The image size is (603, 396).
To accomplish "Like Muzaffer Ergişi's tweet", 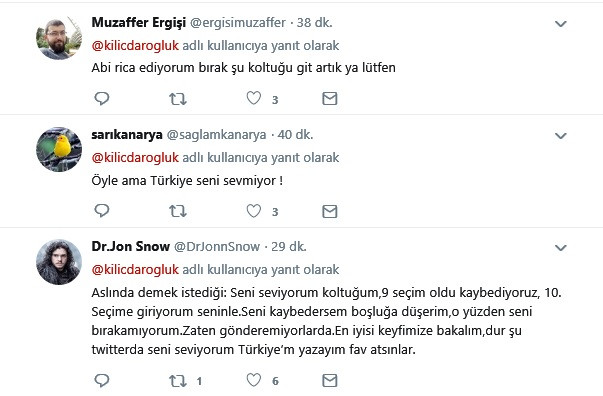I will pyautogui.click(x=254, y=98).
